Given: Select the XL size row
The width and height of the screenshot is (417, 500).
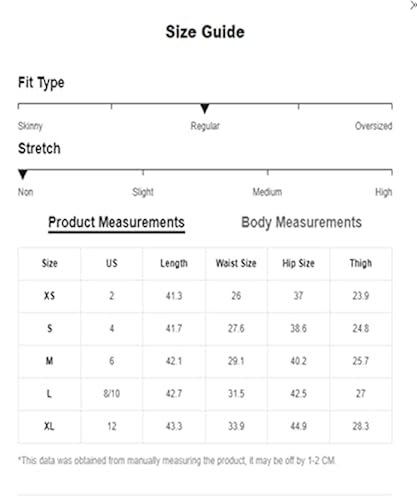Looking at the screenshot, I should pyautogui.click(x=205, y=426).
